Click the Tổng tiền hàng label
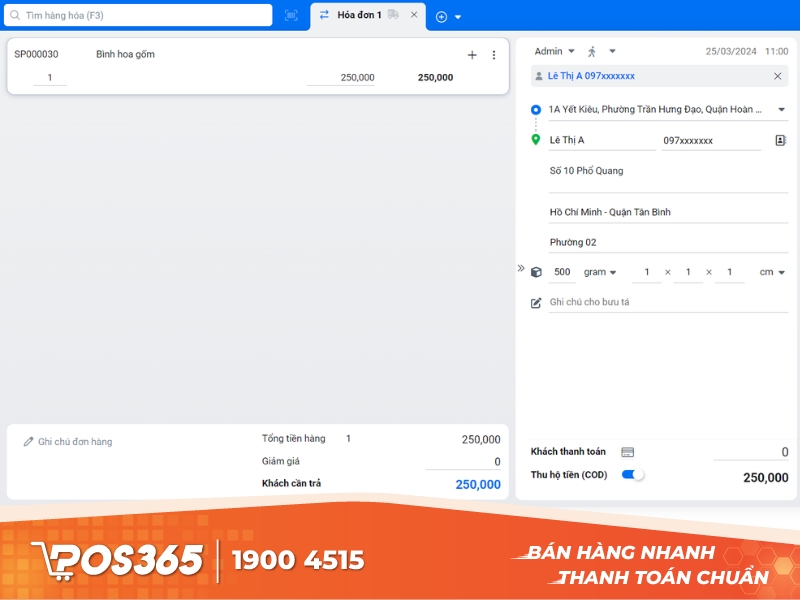This screenshot has width=800, height=600. click(293, 438)
